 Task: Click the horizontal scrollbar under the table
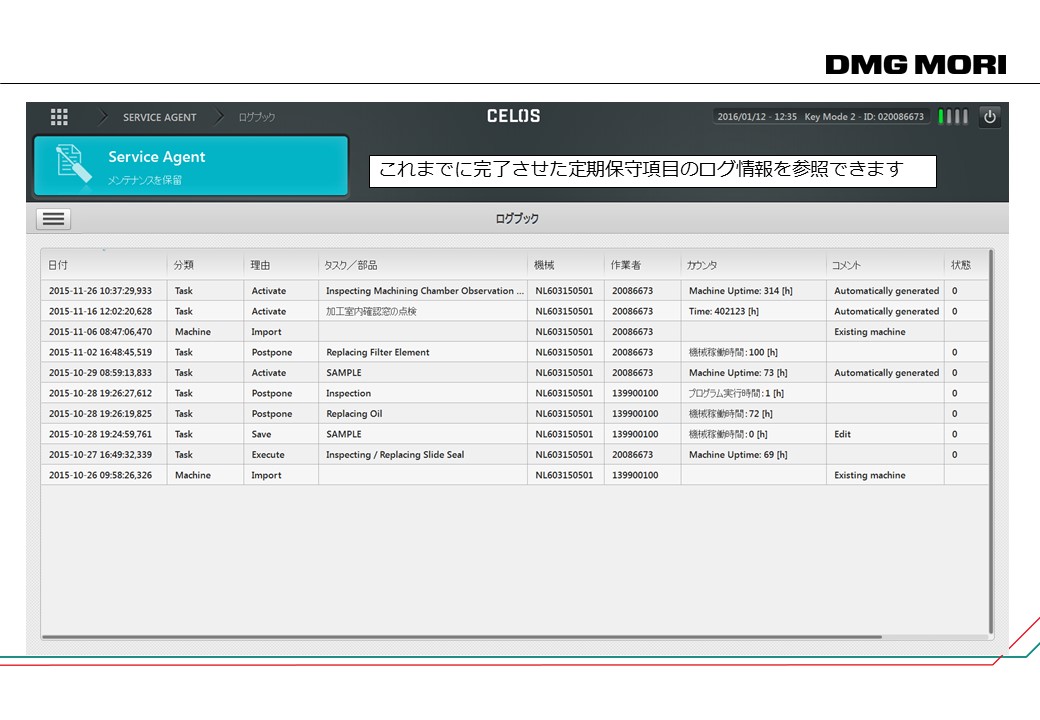(462, 637)
